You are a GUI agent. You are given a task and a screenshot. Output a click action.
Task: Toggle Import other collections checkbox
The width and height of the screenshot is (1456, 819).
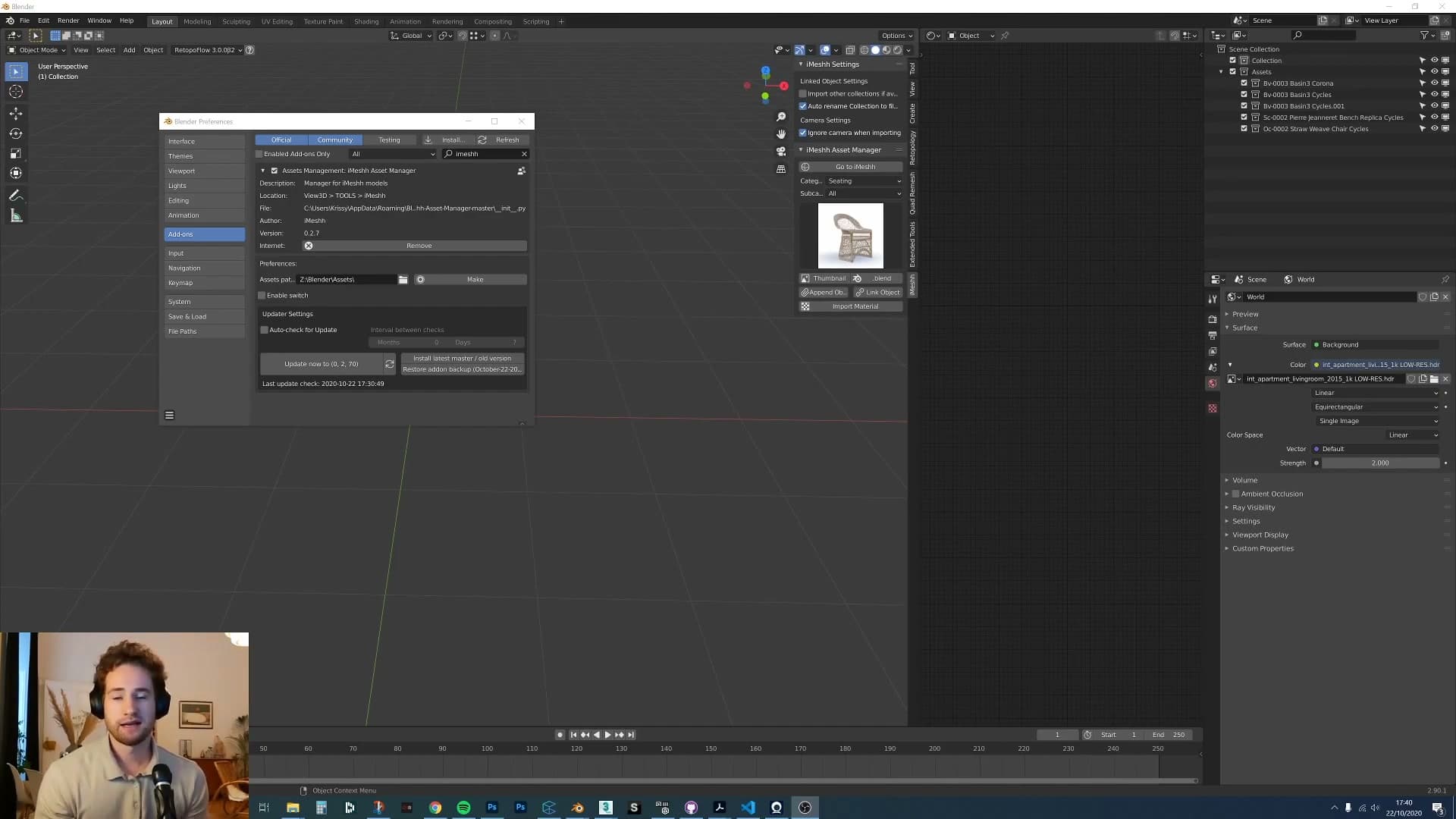point(803,94)
